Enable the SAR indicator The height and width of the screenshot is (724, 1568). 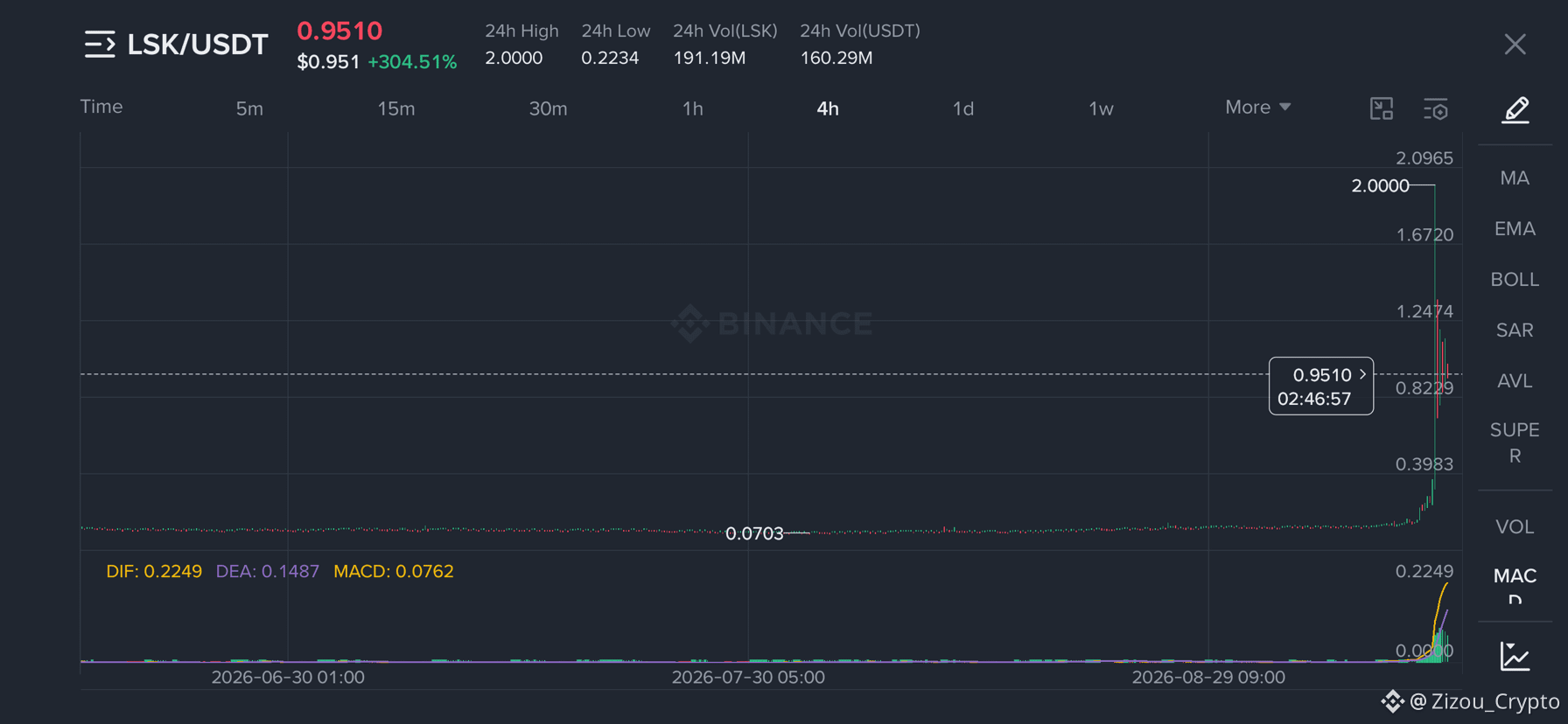(1515, 330)
